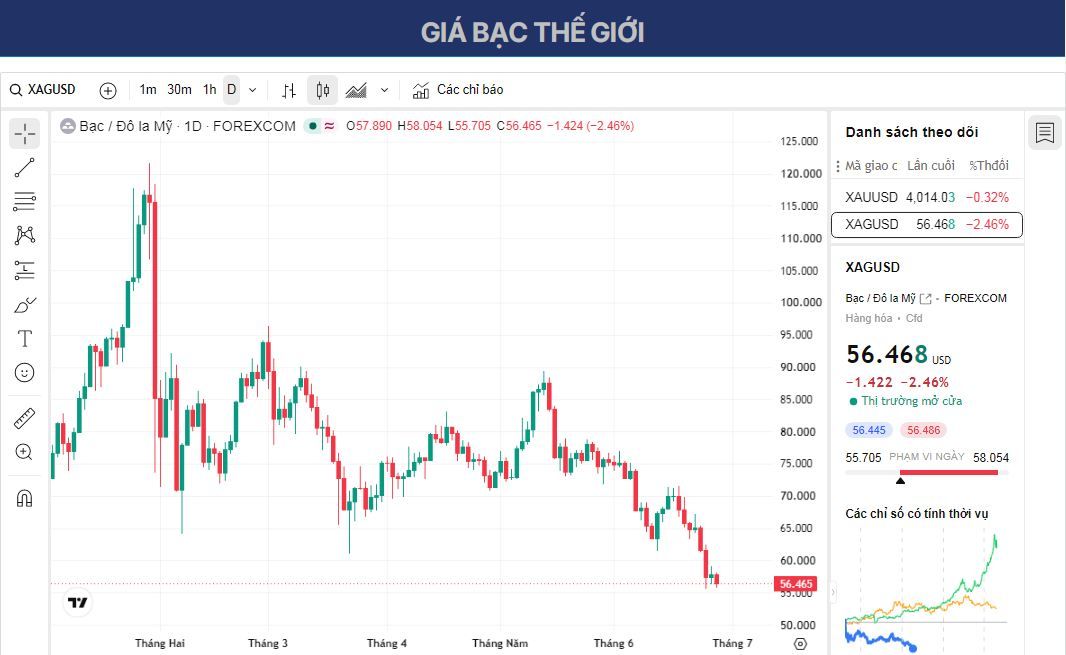
Task: Click the cloud icon beside symbol title
Action: click(67, 126)
